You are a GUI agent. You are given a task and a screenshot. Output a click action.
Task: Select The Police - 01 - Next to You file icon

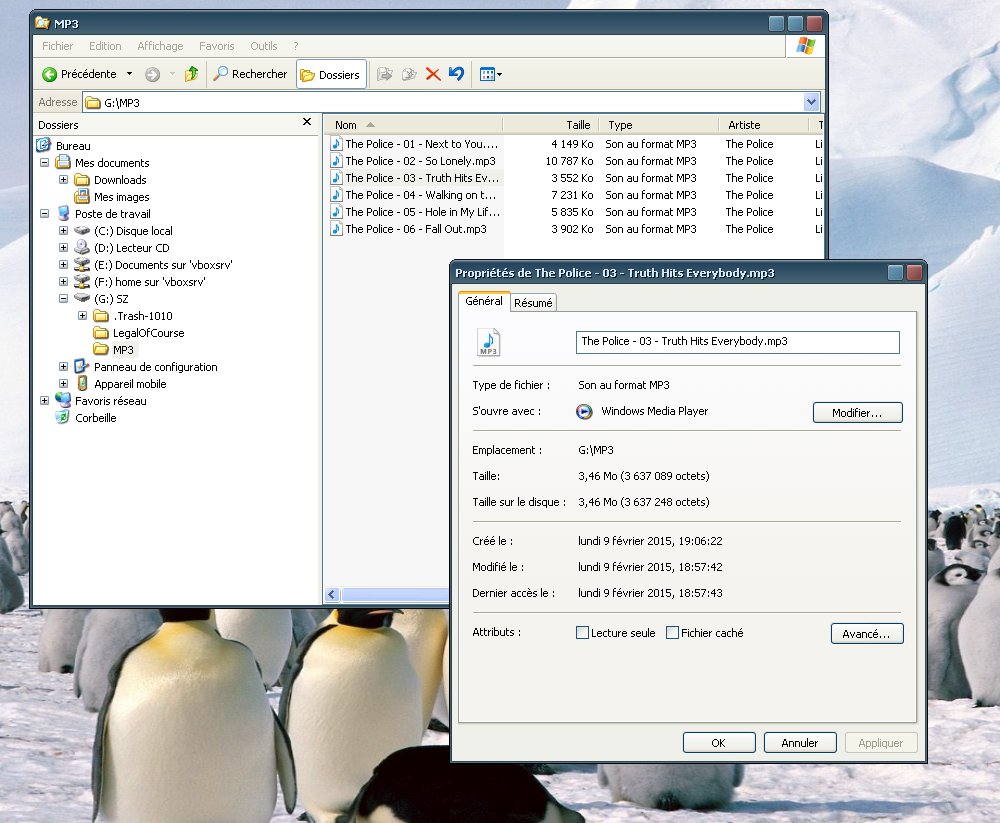tap(336, 144)
